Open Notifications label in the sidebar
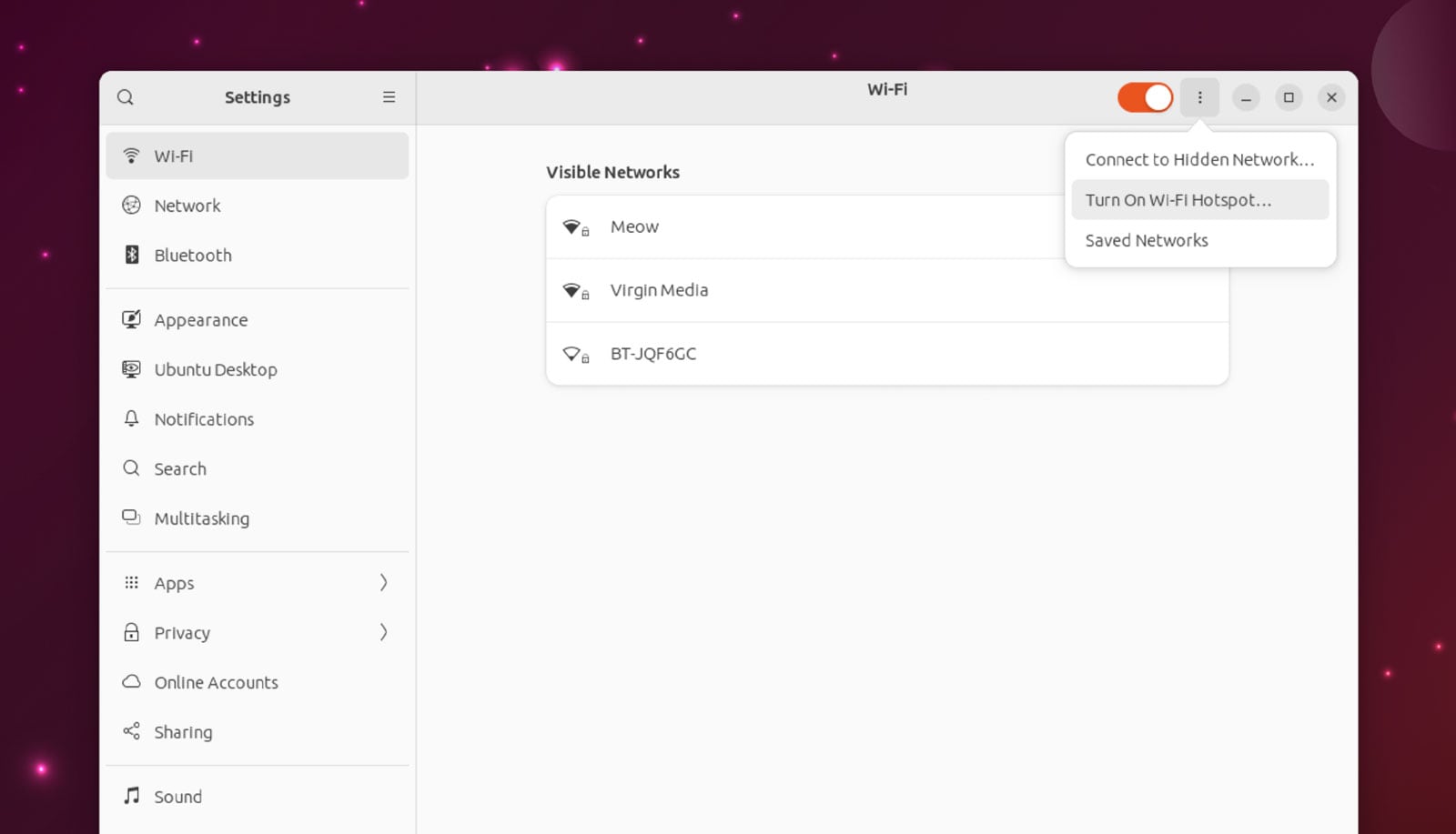The image size is (1456, 834). [204, 419]
